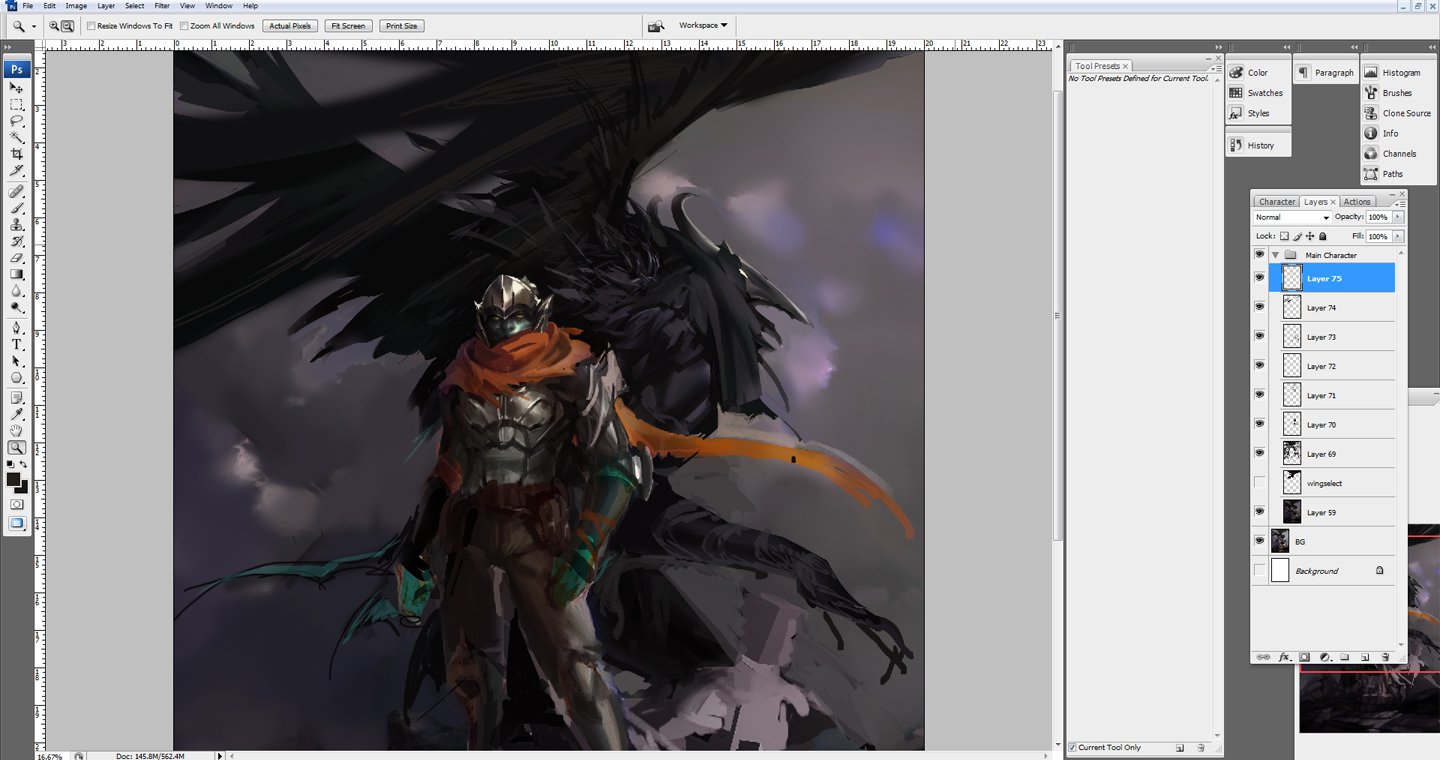Open the Image menu
1440x760 pixels.
[x=76, y=6]
